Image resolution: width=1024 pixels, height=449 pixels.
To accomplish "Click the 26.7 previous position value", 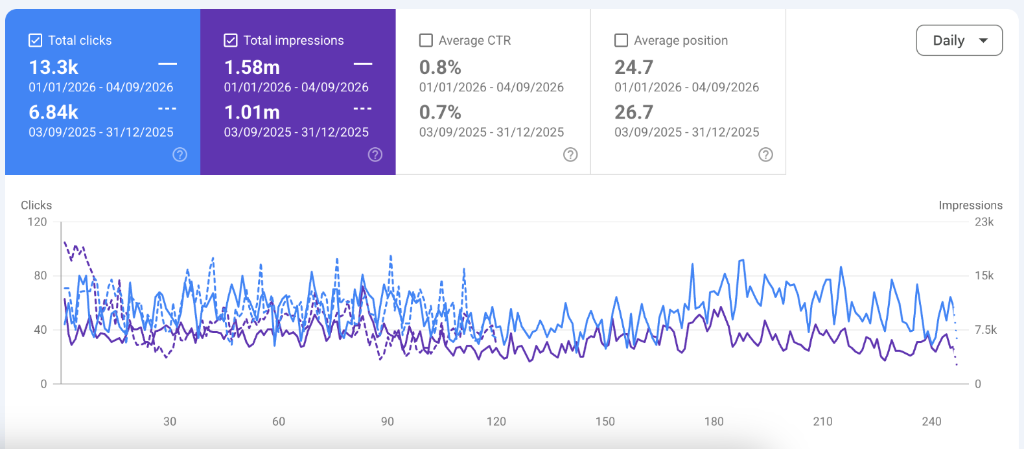I will tap(634, 112).
